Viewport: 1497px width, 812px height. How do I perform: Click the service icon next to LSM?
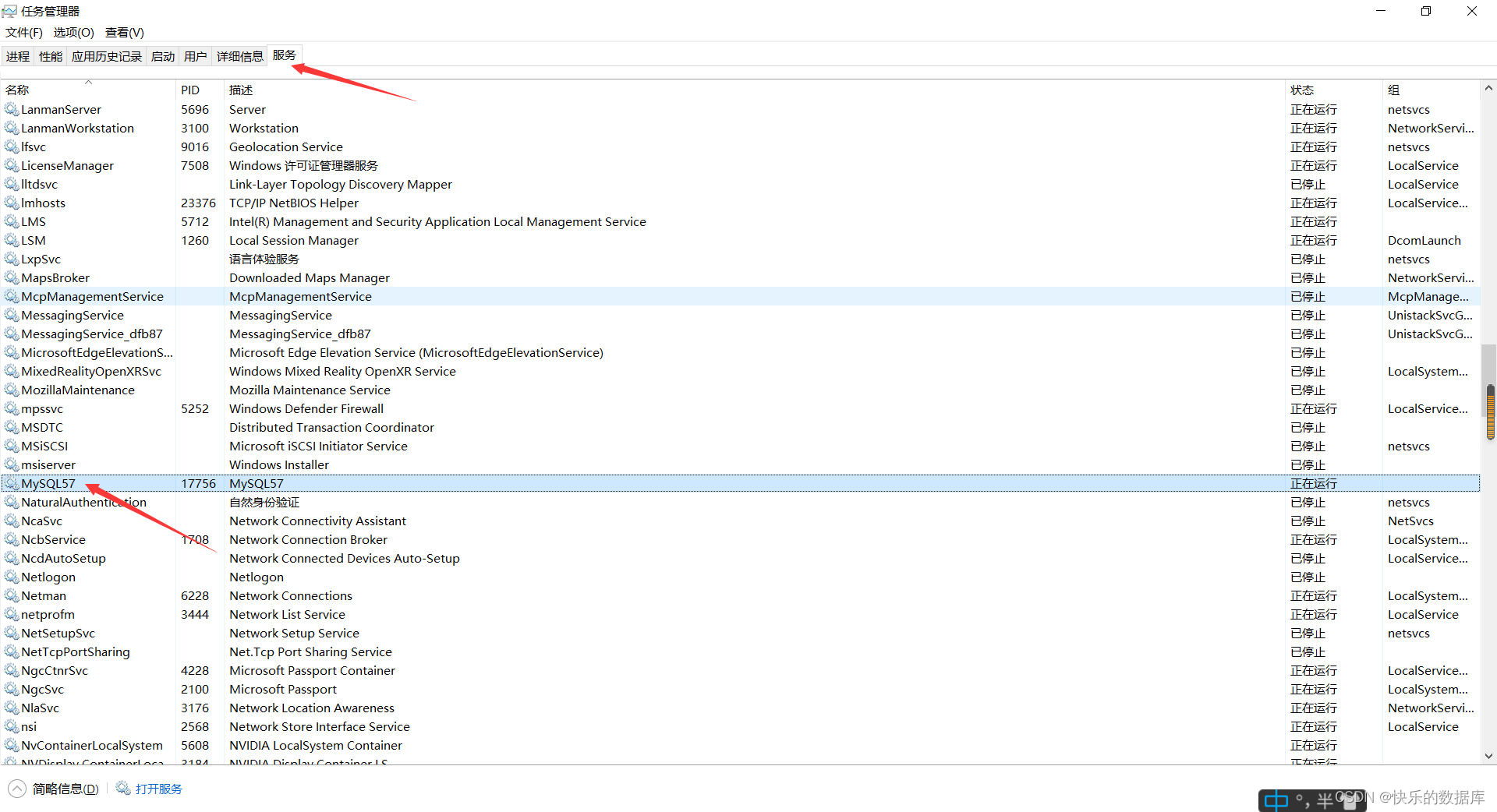coord(12,240)
